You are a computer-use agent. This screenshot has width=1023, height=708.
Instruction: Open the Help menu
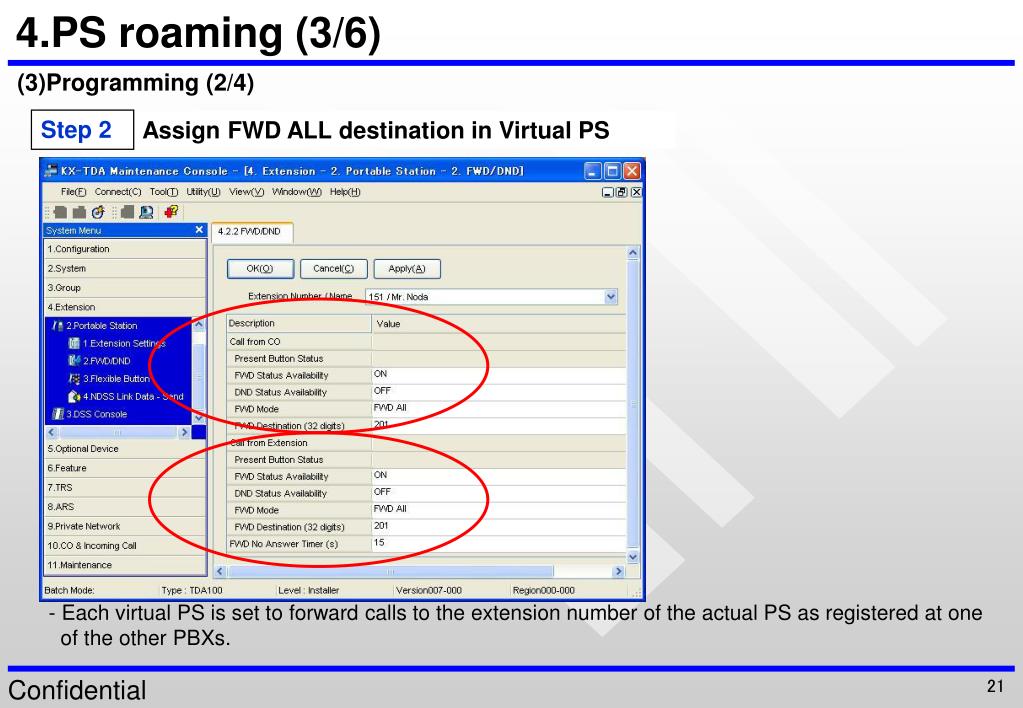point(344,192)
